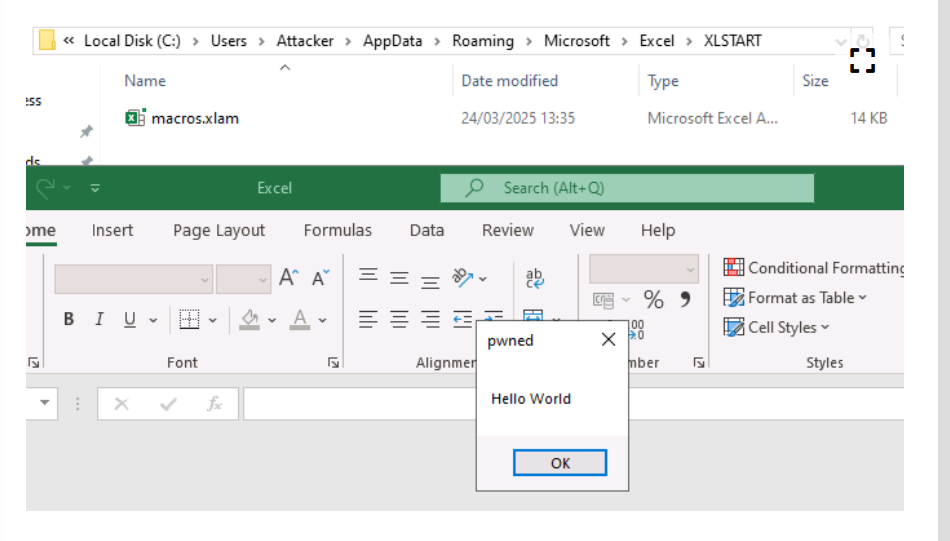The height and width of the screenshot is (541, 950).
Task: Apply Comma Style format
Action: click(685, 299)
